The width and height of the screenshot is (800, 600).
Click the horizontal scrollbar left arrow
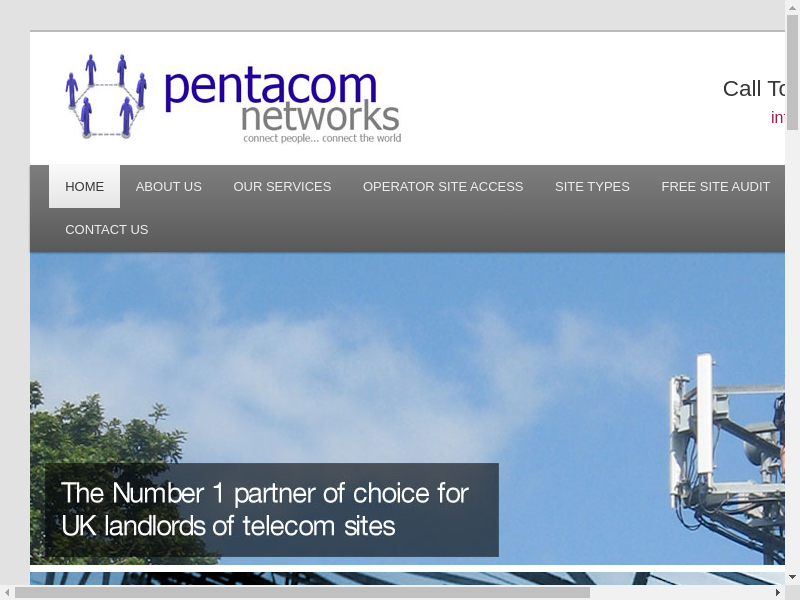pyautogui.click(x=7, y=592)
